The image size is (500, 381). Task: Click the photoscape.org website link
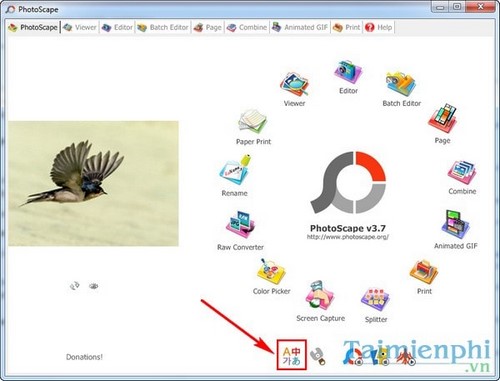(x=348, y=237)
